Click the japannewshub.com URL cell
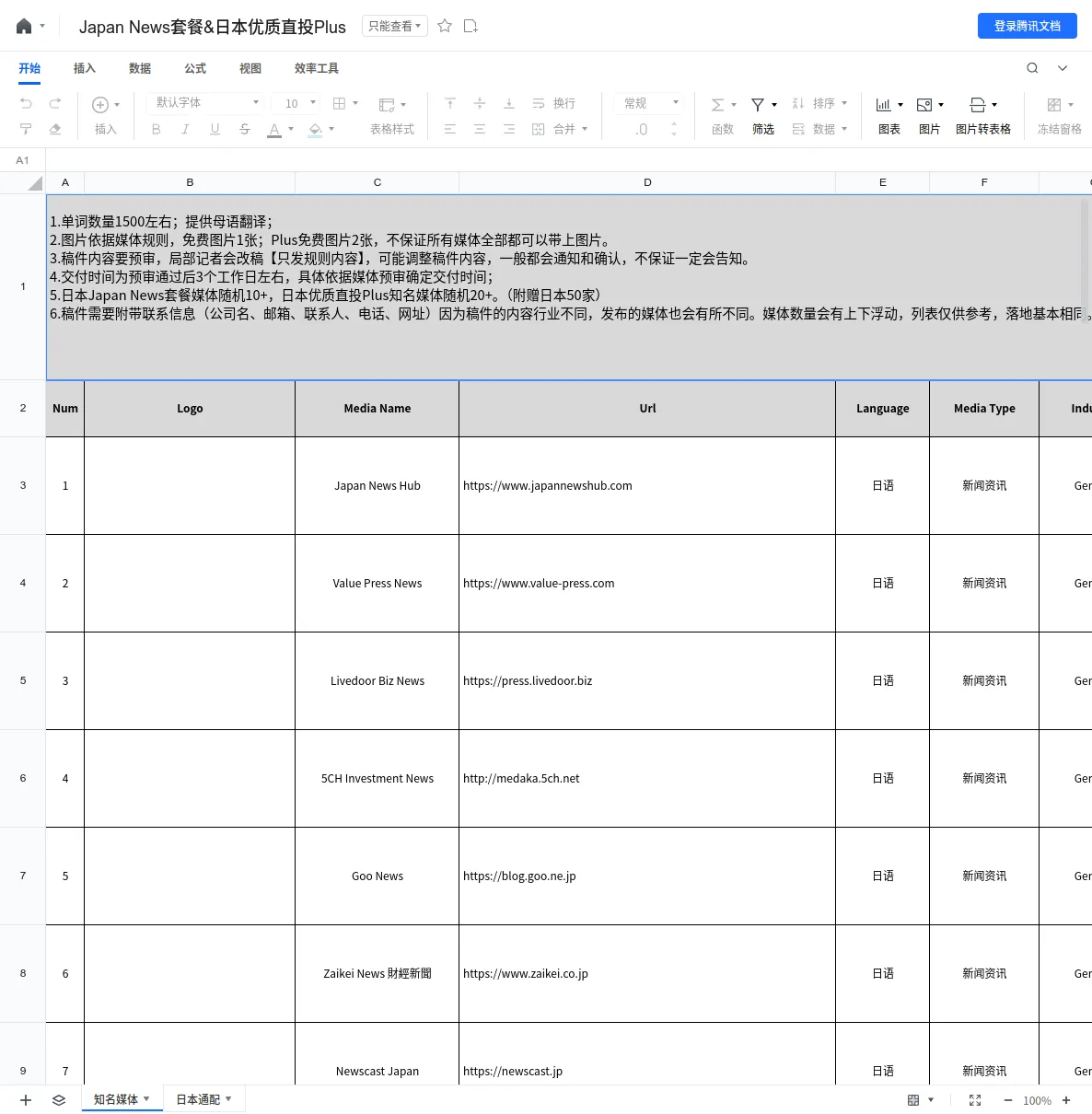The image size is (1092, 1114). [647, 486]
